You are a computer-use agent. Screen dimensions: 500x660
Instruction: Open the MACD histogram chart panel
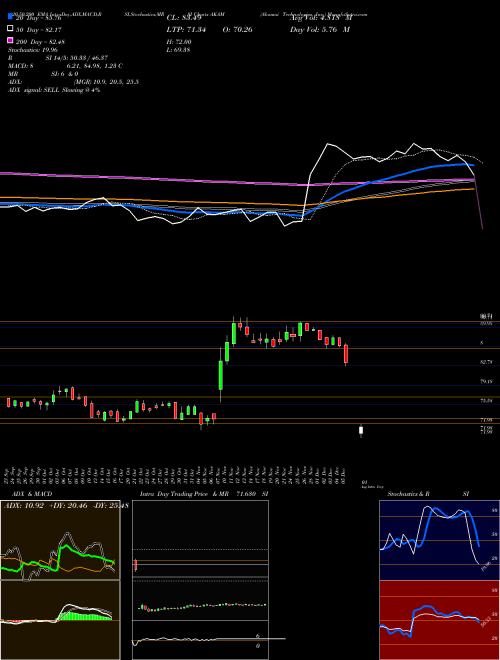[60, 620]
